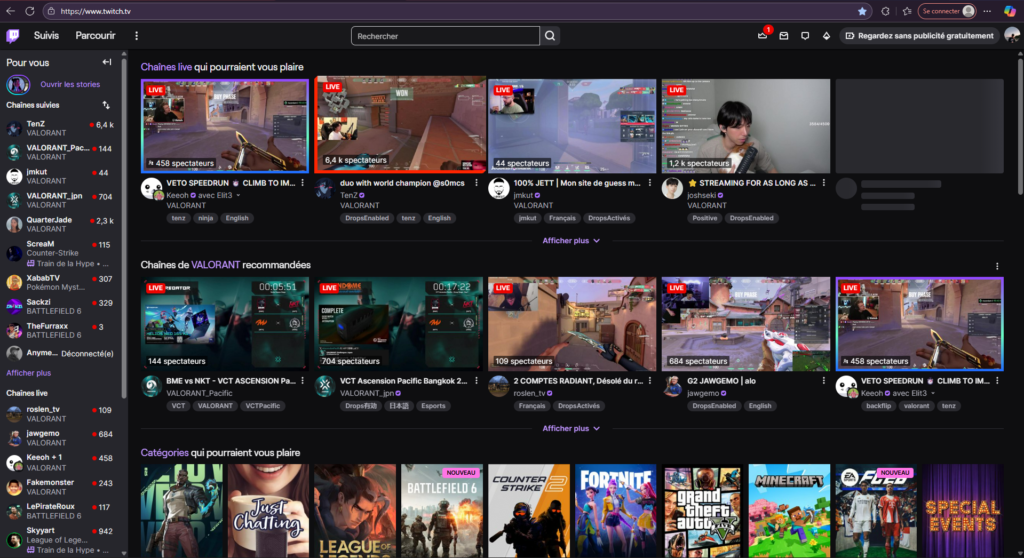This screenshot has width=1024, height=558.
Task: Open the Parcourir tab
Action: (95, 36)
